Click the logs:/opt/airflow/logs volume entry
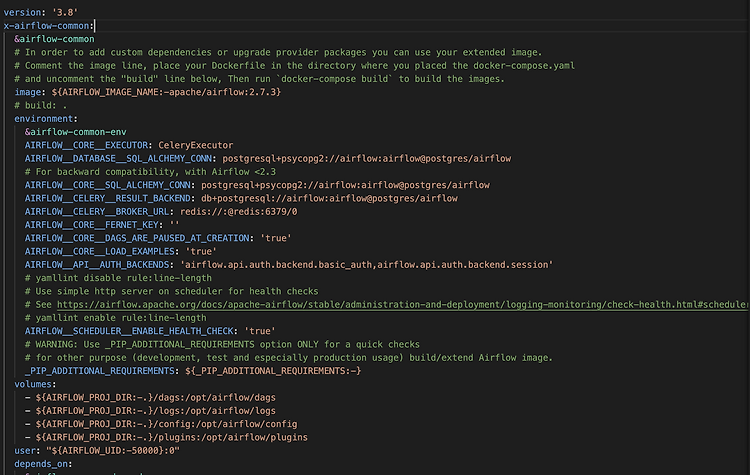This screenshot has width=750, height=475. [155, 411]
